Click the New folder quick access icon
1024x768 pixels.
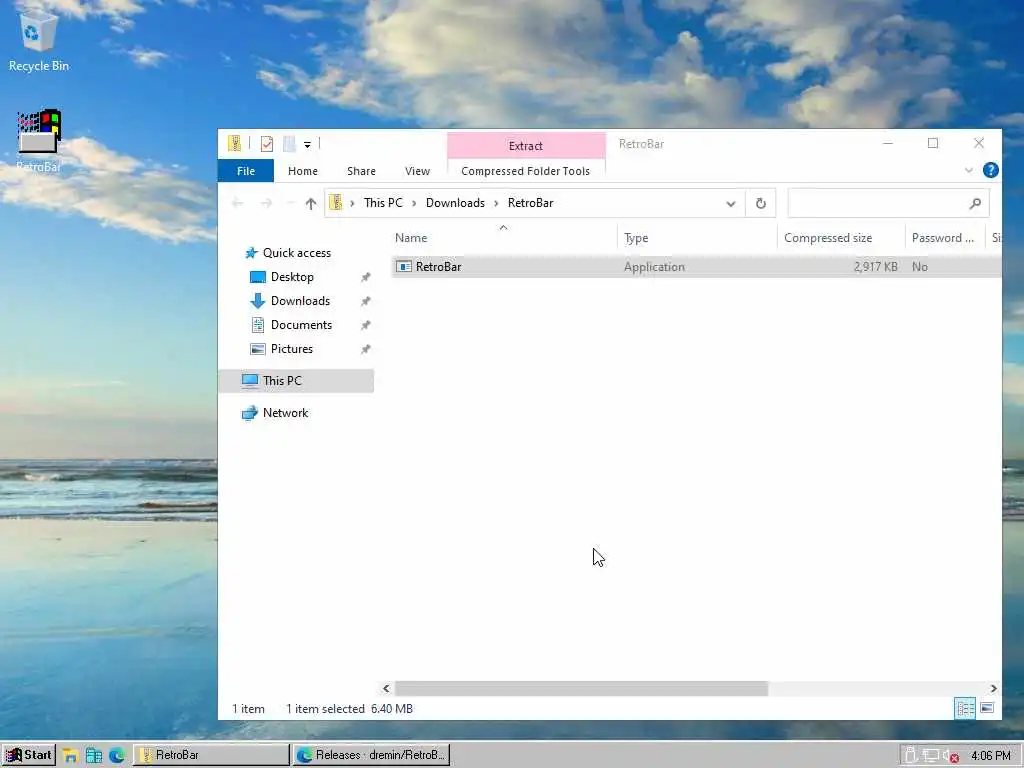(289, 144)
